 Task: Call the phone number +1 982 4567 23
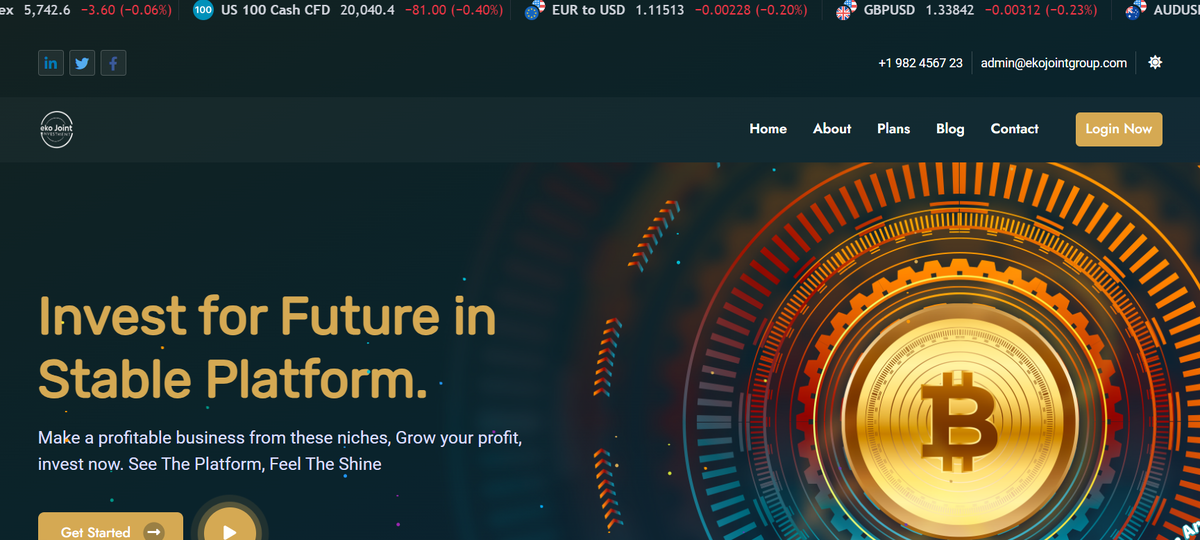(920, 63)
